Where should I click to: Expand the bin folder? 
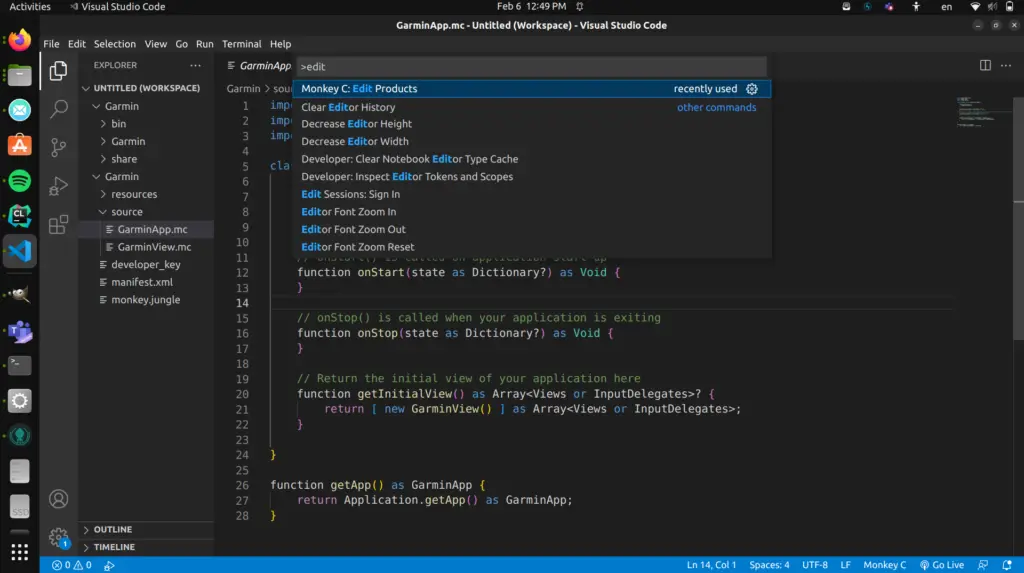146,123
